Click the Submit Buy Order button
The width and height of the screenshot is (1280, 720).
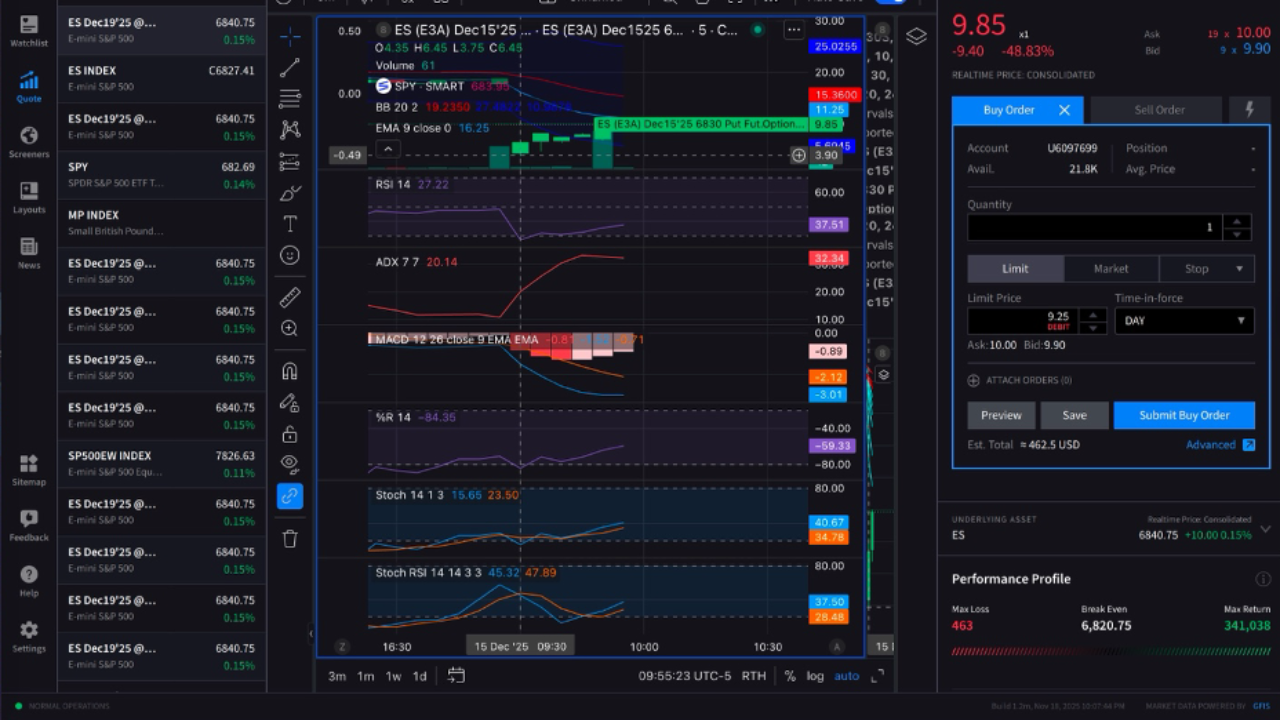pos(1184,415)
